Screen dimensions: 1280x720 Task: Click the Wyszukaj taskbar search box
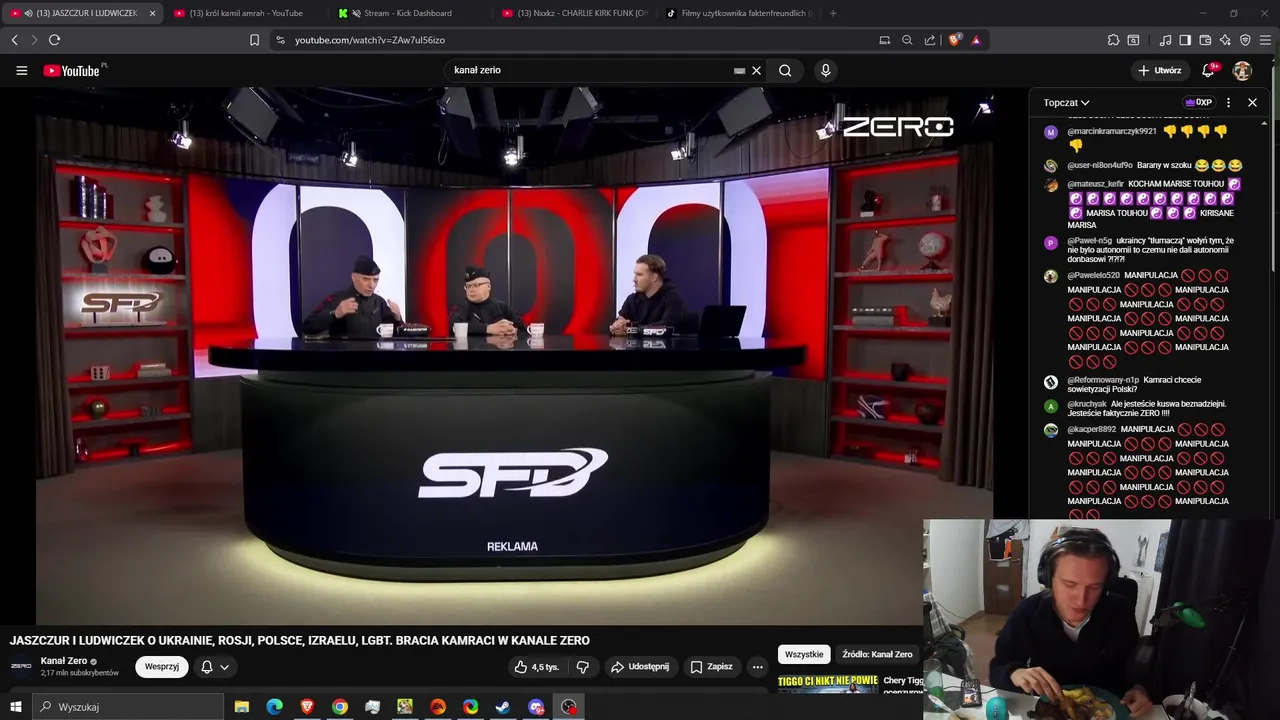[x=128, y=707]
